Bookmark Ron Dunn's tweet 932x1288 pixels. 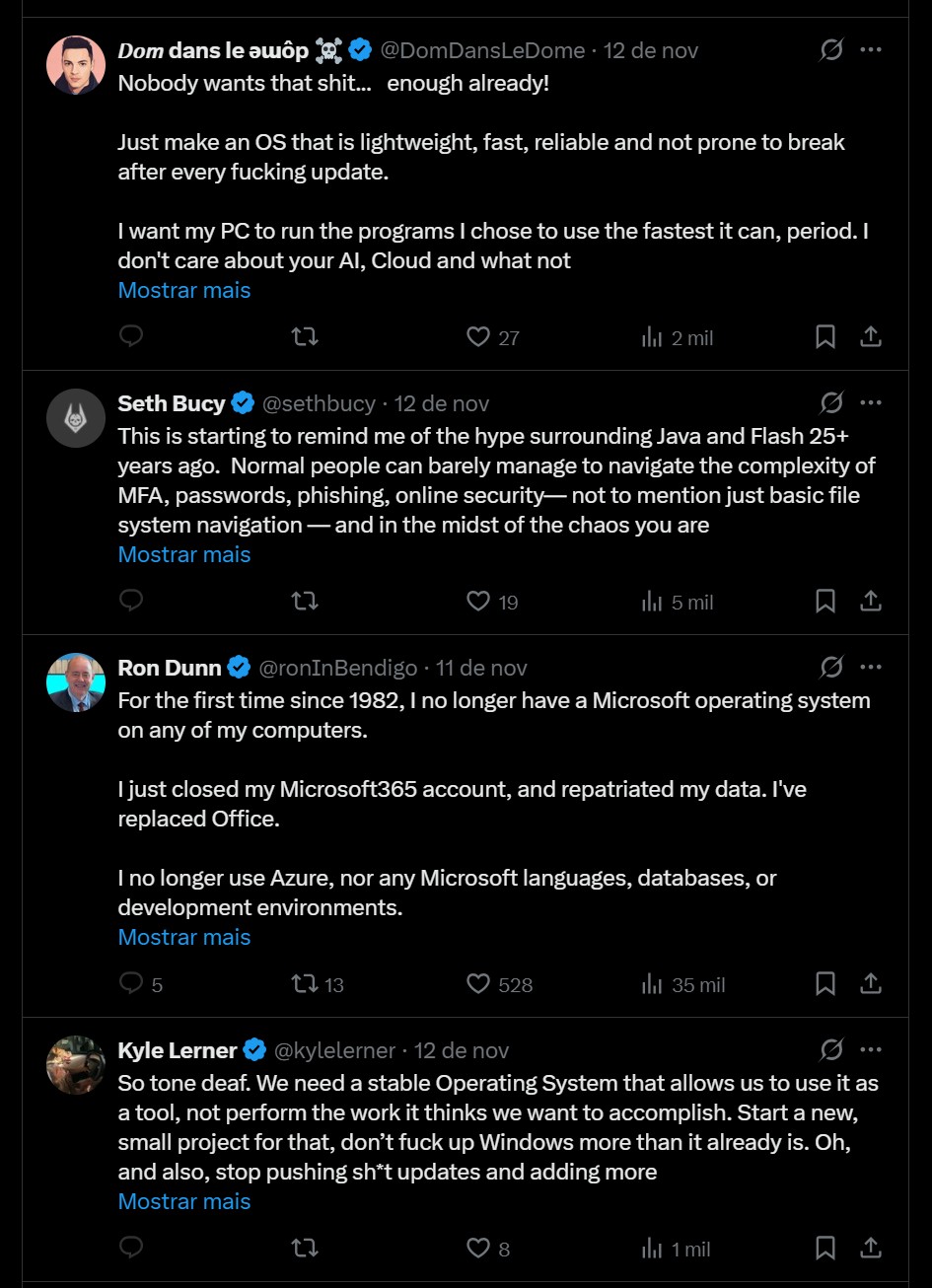[825, 984]
